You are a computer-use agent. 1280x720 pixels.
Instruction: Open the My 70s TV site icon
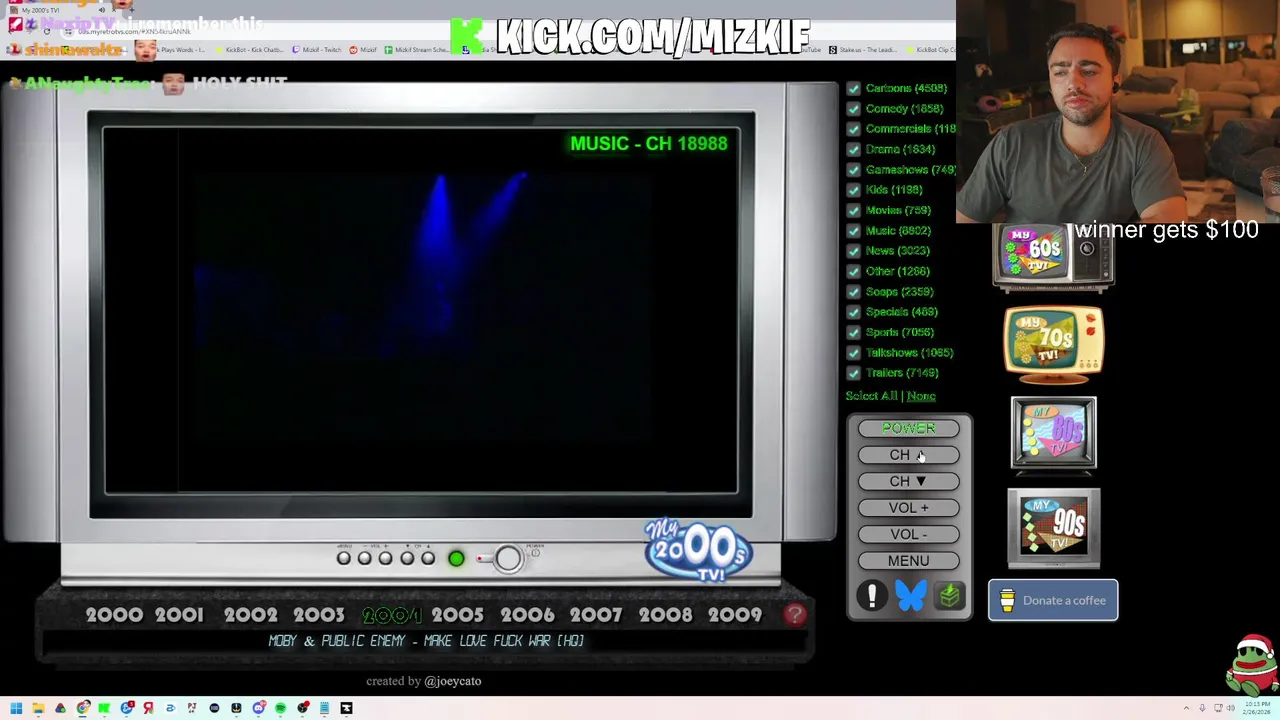click(1053, 345)
